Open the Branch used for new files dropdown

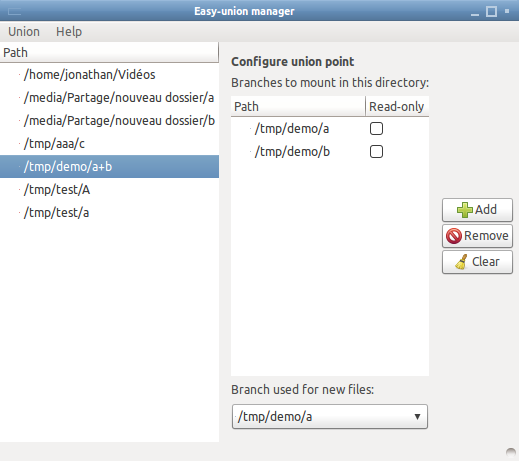coord(330,417)
